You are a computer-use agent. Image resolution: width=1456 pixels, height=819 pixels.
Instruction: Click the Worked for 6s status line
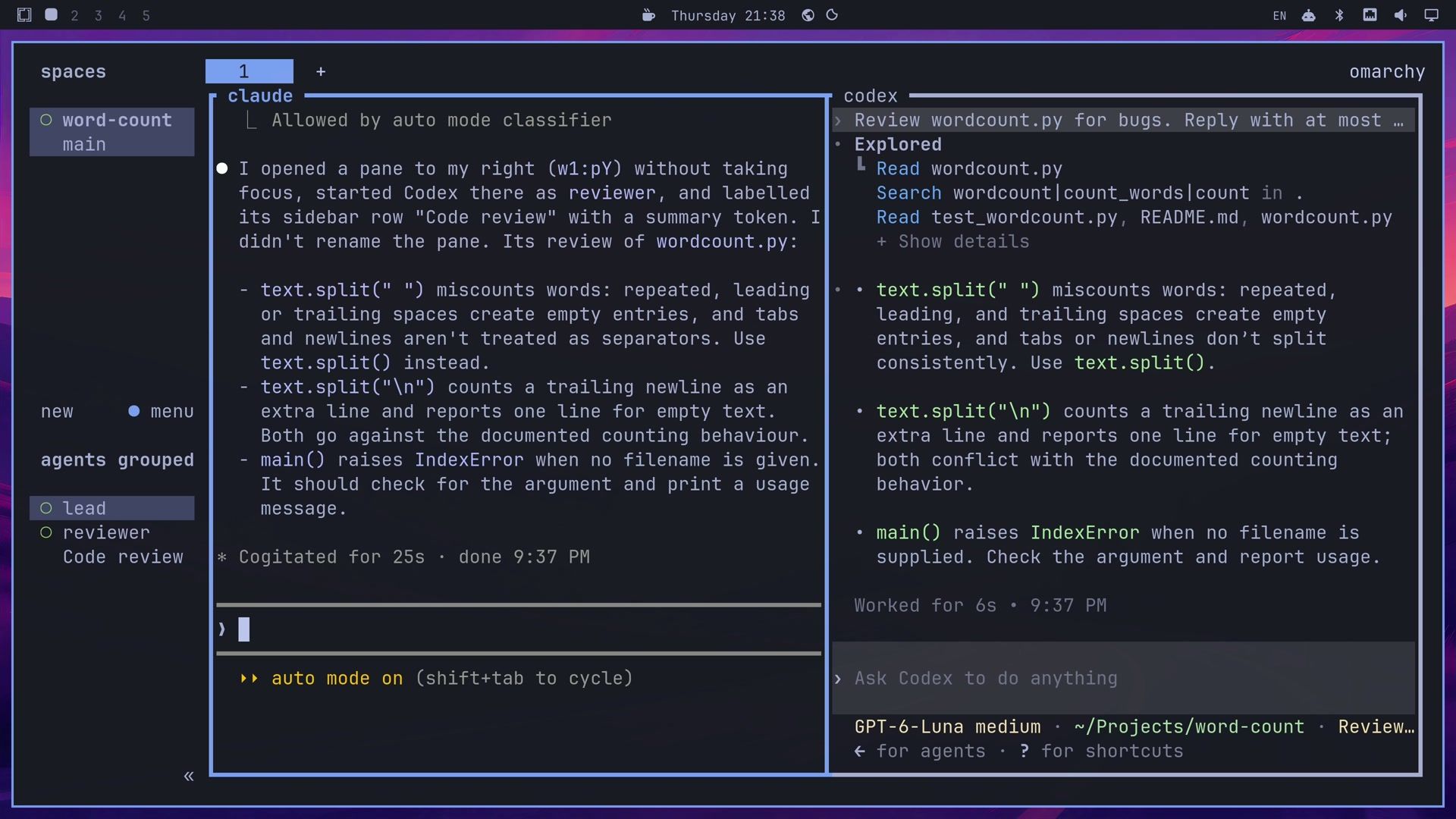pos(981,605)
